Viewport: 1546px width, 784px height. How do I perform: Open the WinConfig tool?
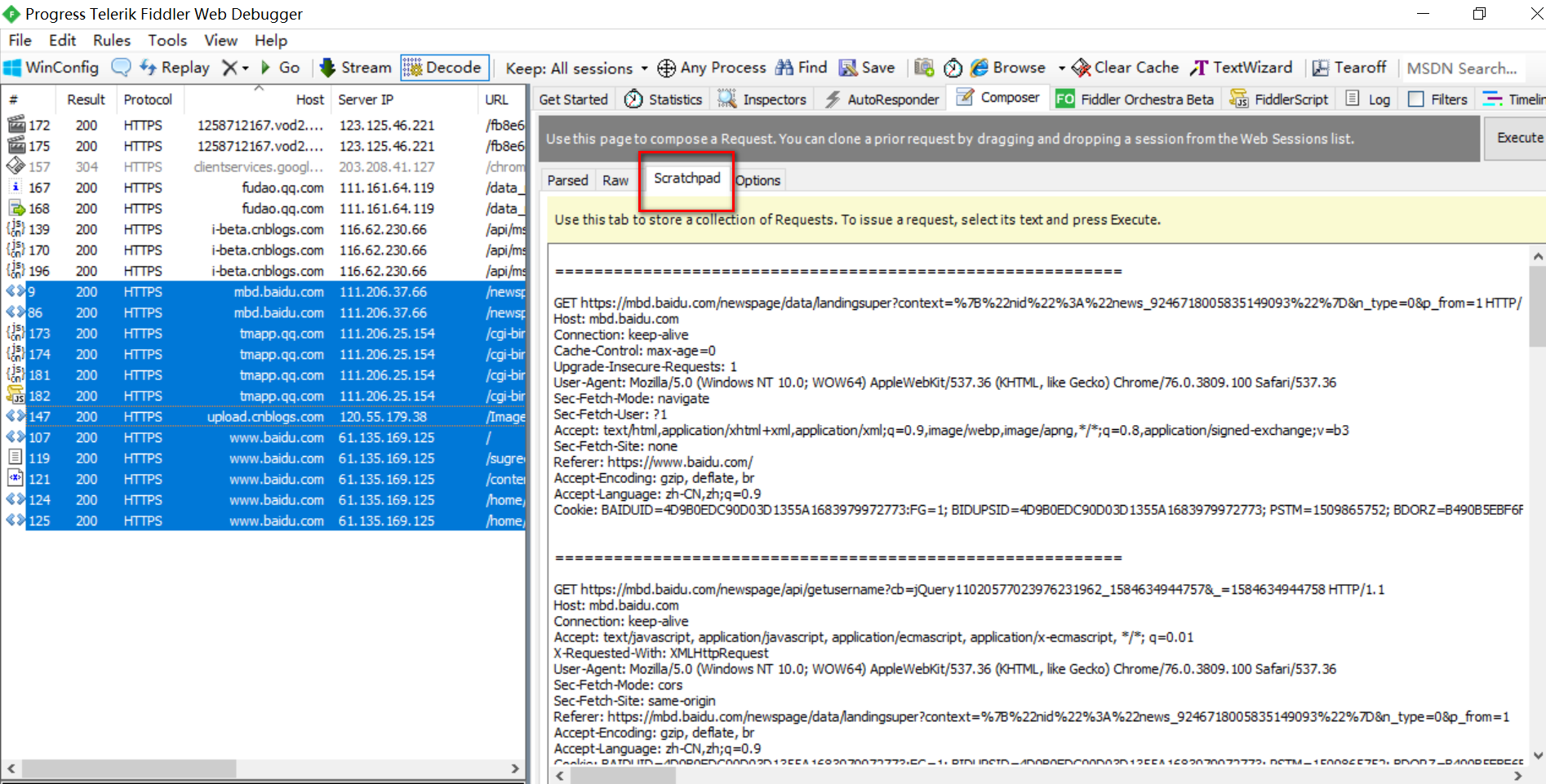pos(51,68)
